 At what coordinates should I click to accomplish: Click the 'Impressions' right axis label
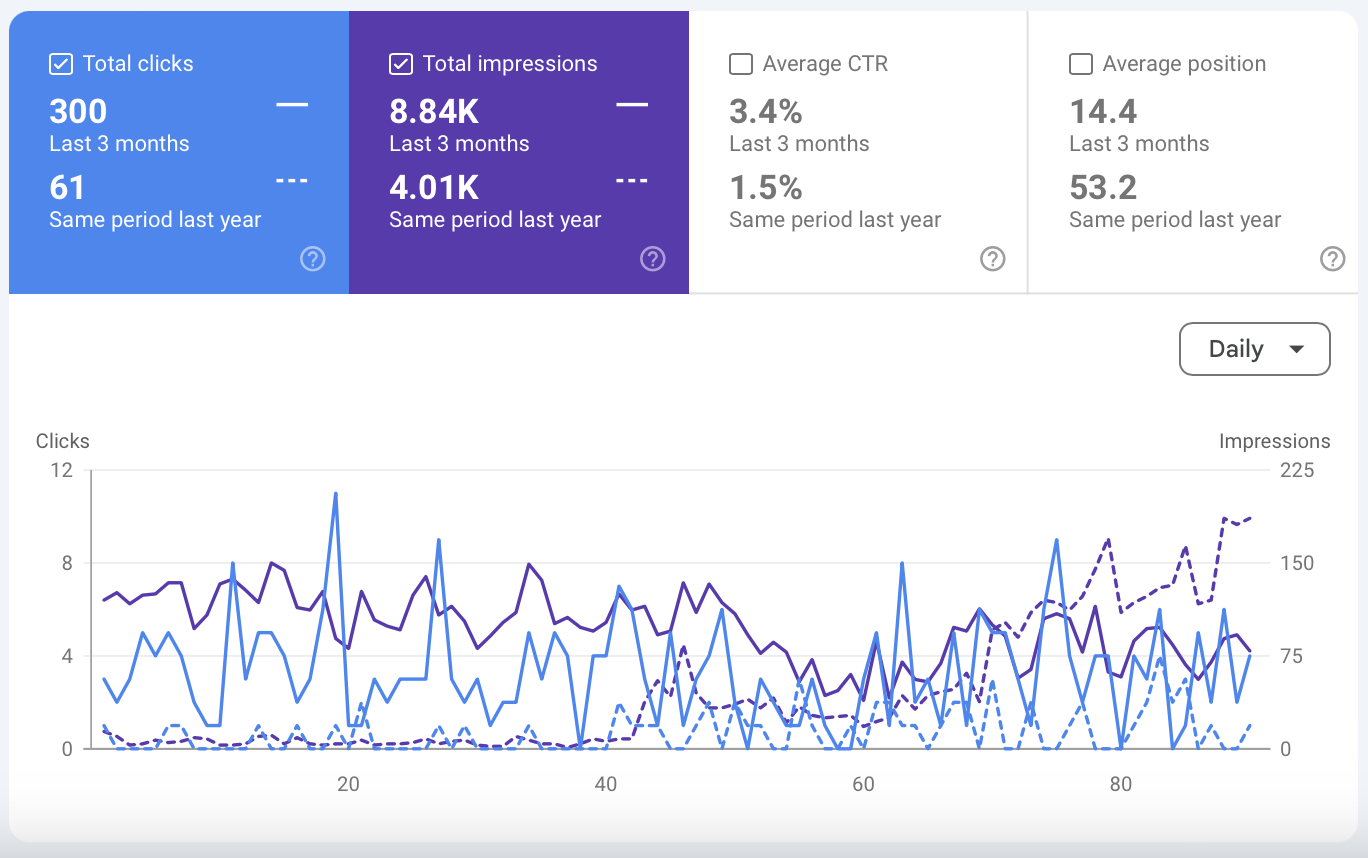click(1274, 441)
